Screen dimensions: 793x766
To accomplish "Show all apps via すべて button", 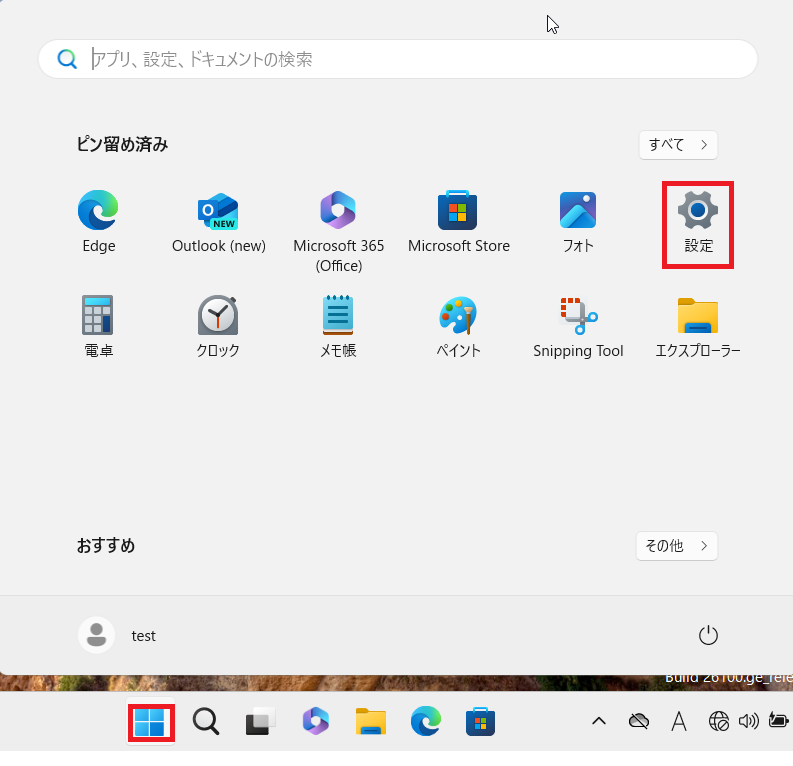I will (678, 145).
